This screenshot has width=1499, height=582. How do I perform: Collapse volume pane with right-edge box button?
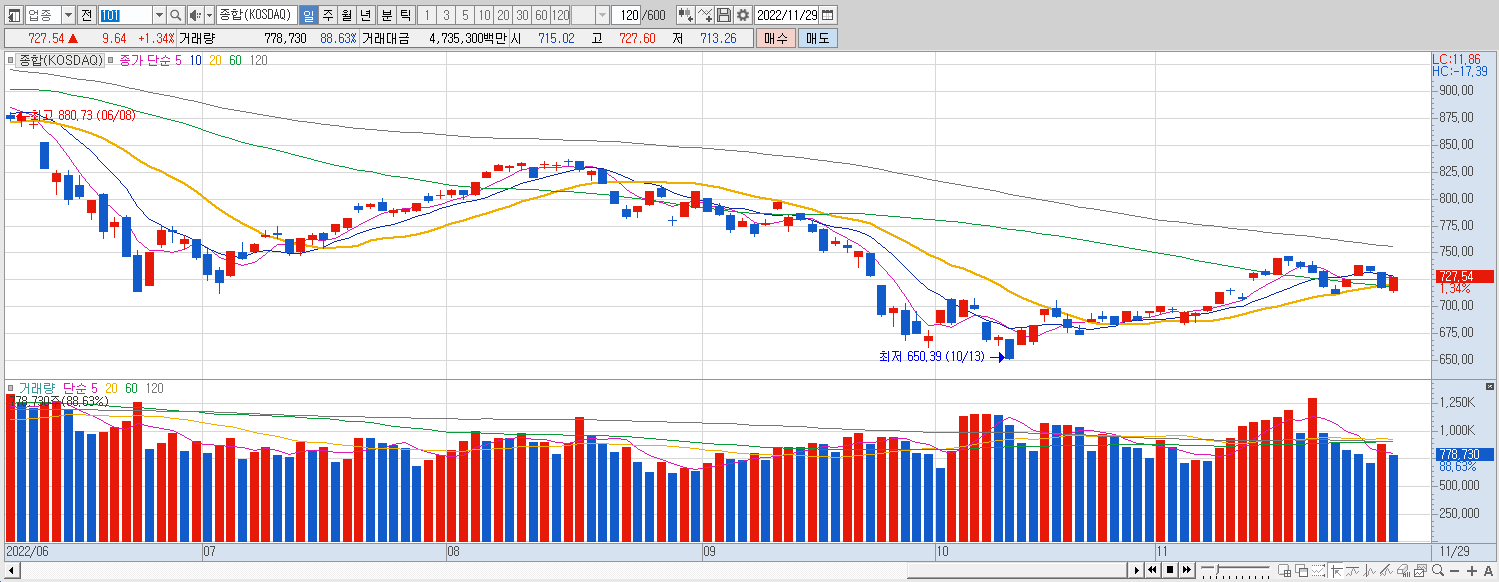click(x=1490, y=387)
